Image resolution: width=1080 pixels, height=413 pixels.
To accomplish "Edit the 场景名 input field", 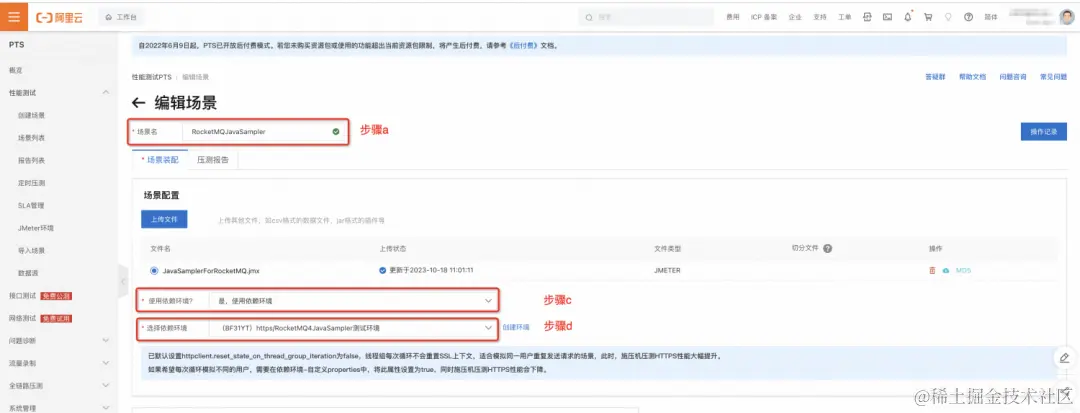I will 264,131.
